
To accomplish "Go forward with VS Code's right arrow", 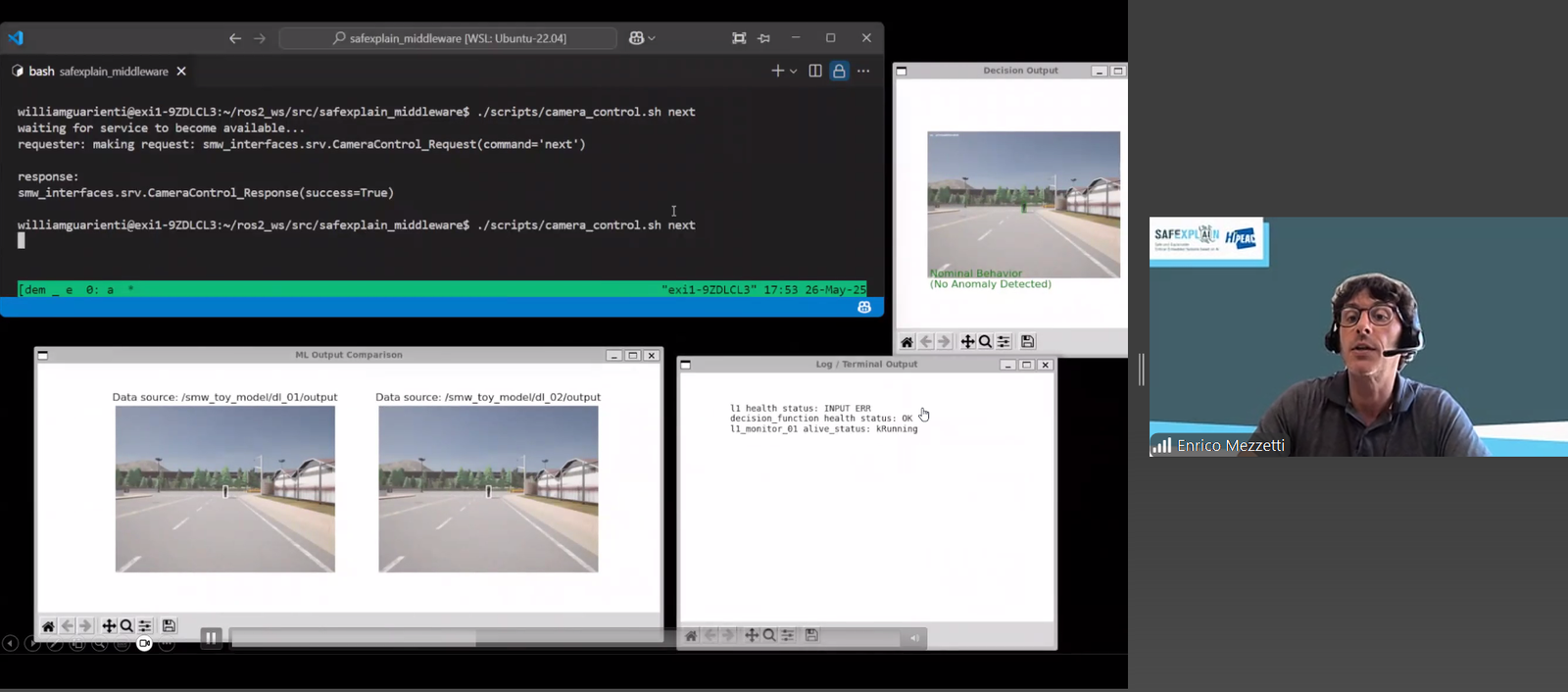I will click(260, 38).
